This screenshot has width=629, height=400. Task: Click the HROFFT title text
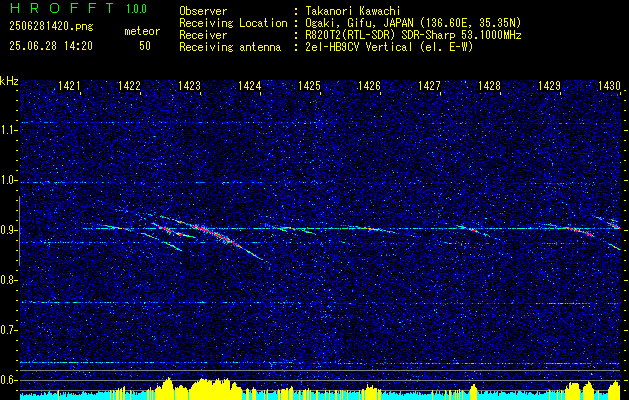62,8
